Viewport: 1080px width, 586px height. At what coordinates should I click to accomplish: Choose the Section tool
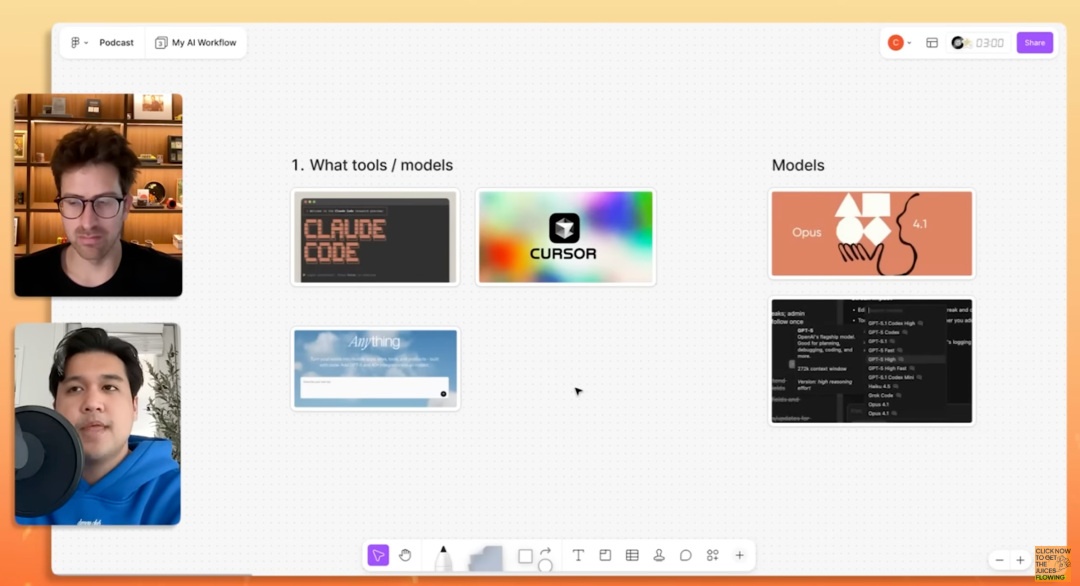(605, 555)
